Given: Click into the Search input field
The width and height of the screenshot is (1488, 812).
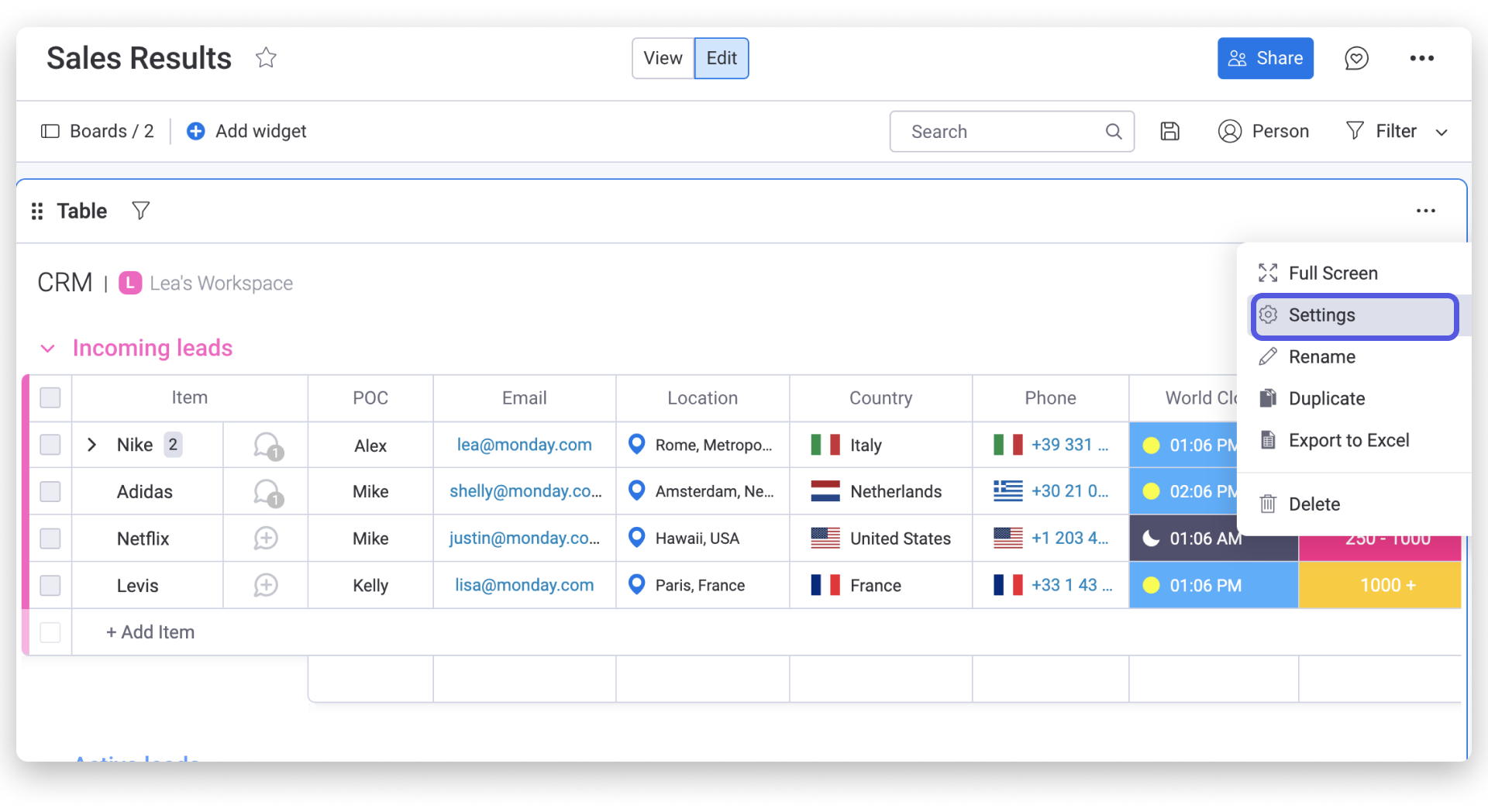Looking at the screenshot, I should pos(1004,132).
